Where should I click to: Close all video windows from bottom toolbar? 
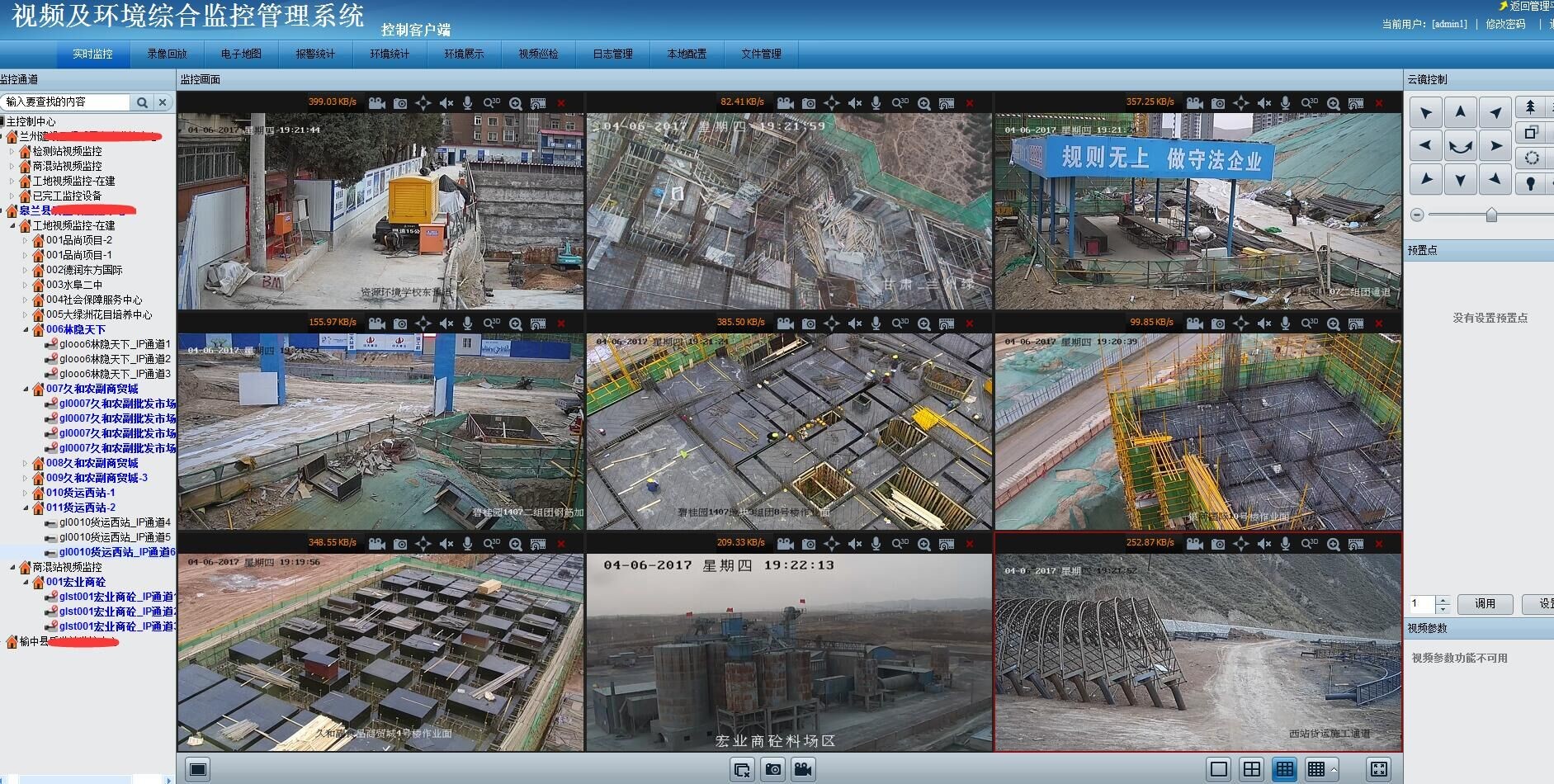coord(741,770)
